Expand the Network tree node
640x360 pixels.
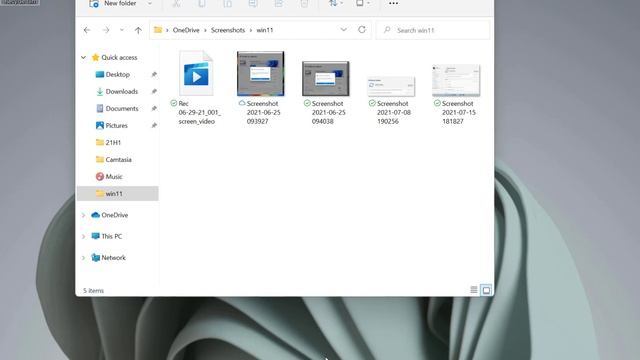pyautogui.click(x=83, y=258)
